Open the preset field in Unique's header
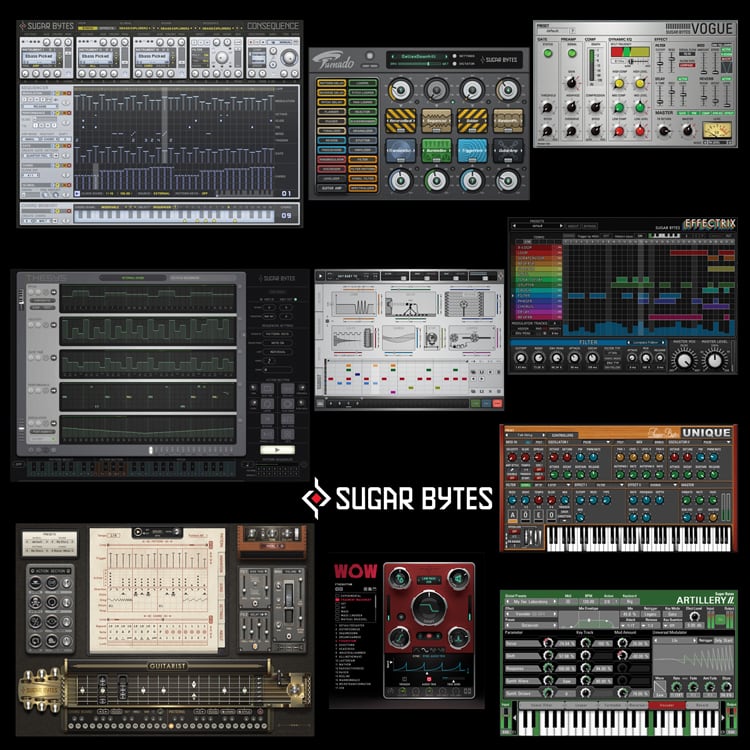The height and width of the screenshot is (750, 750). [x=525, y=435]
